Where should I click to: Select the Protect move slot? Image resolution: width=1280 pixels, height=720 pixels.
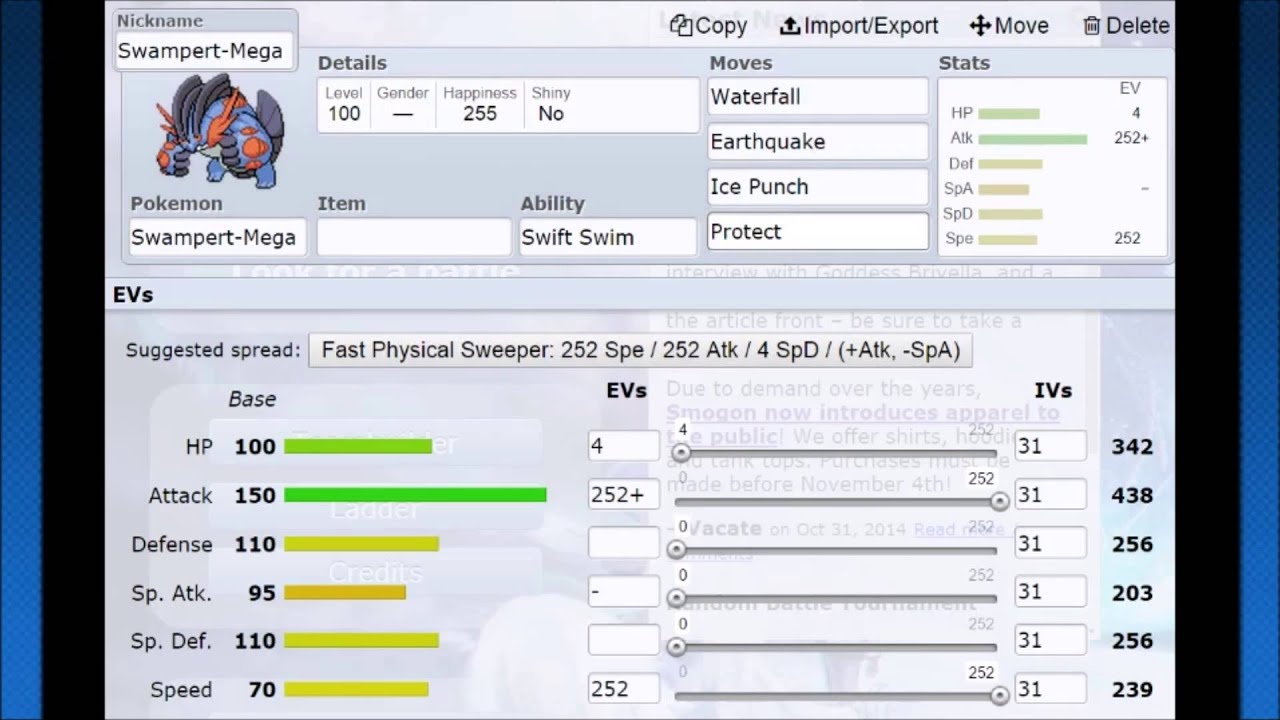(818, 232)
